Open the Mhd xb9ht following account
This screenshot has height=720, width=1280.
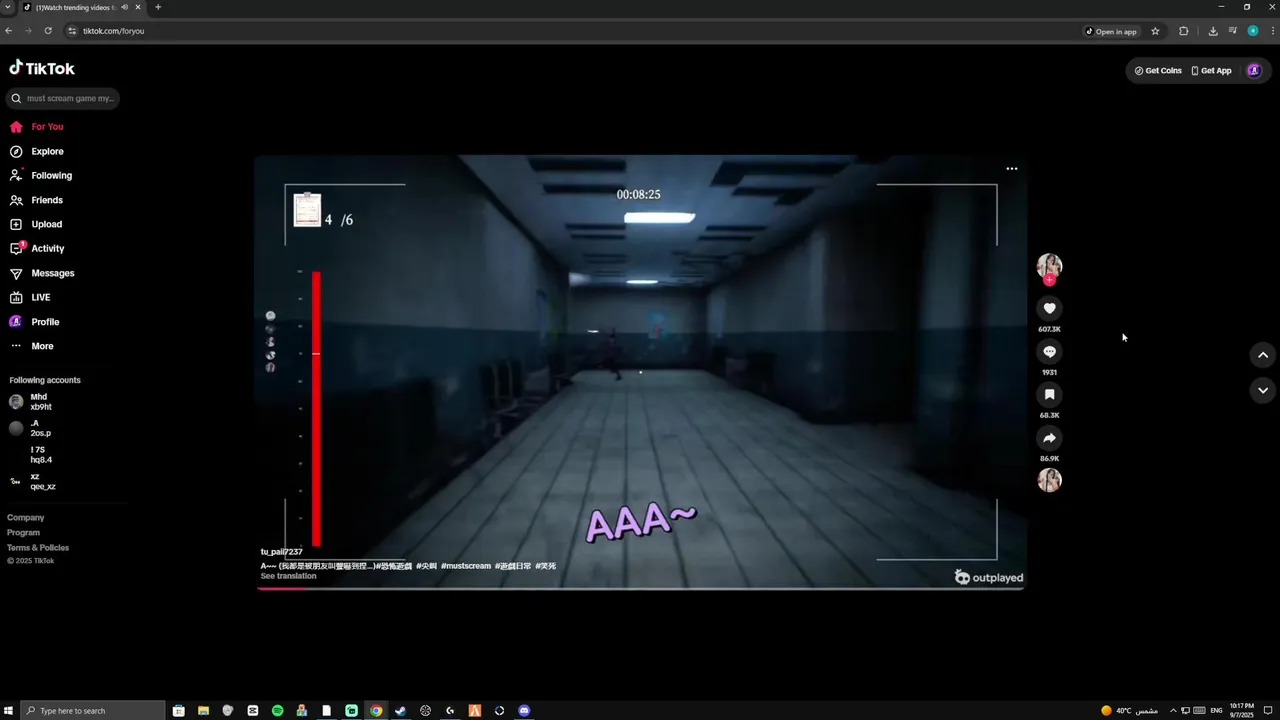31,402
